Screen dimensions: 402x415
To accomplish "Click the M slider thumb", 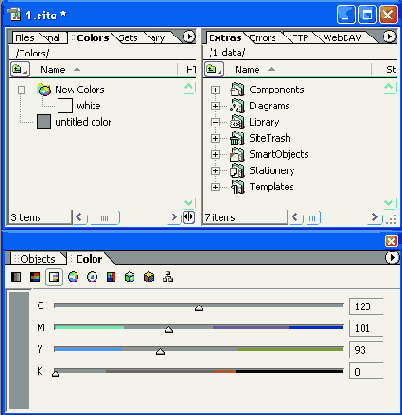I will click(x=169, y=329).
